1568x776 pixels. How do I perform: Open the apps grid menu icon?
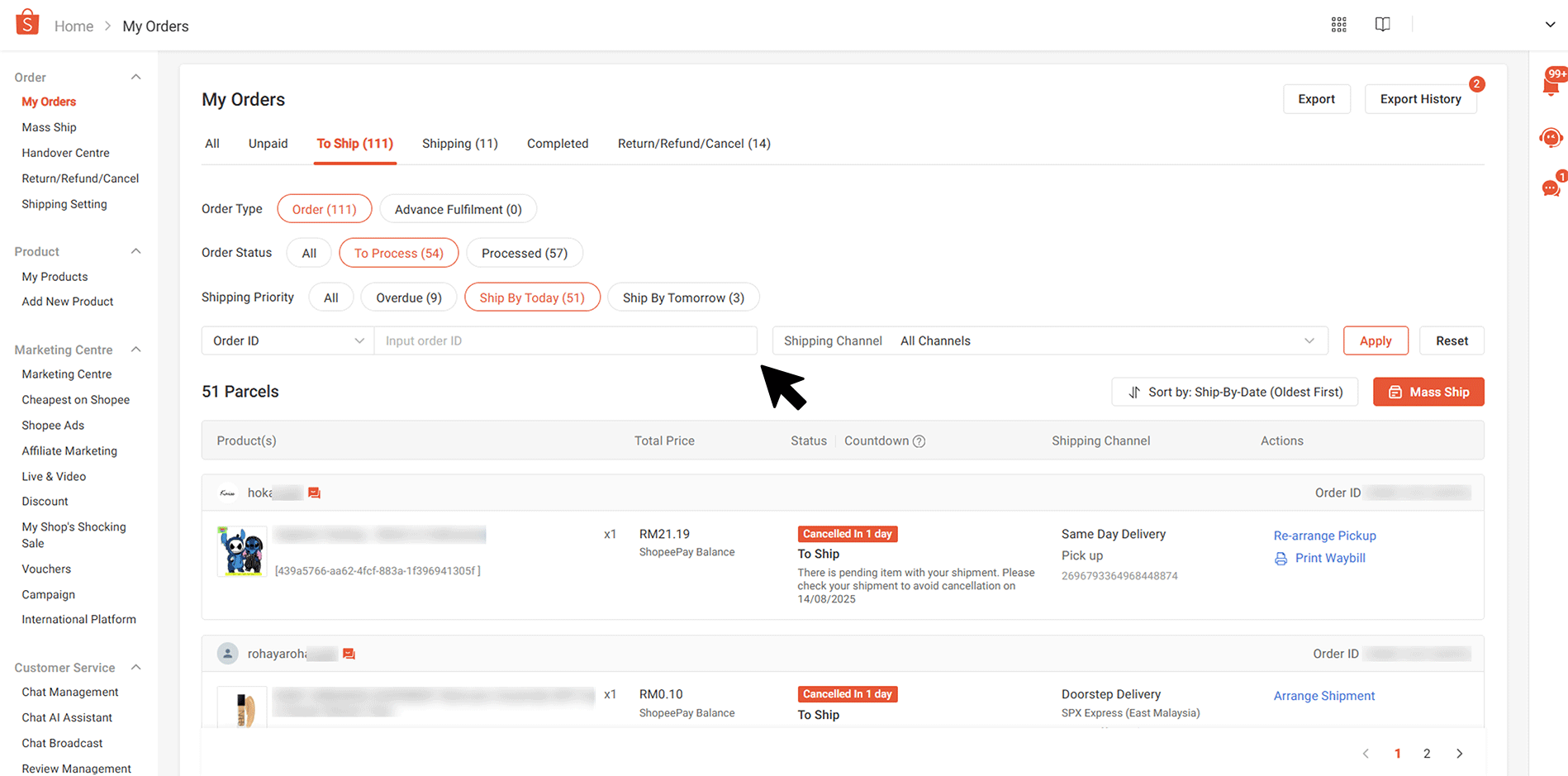point(1339,25)
